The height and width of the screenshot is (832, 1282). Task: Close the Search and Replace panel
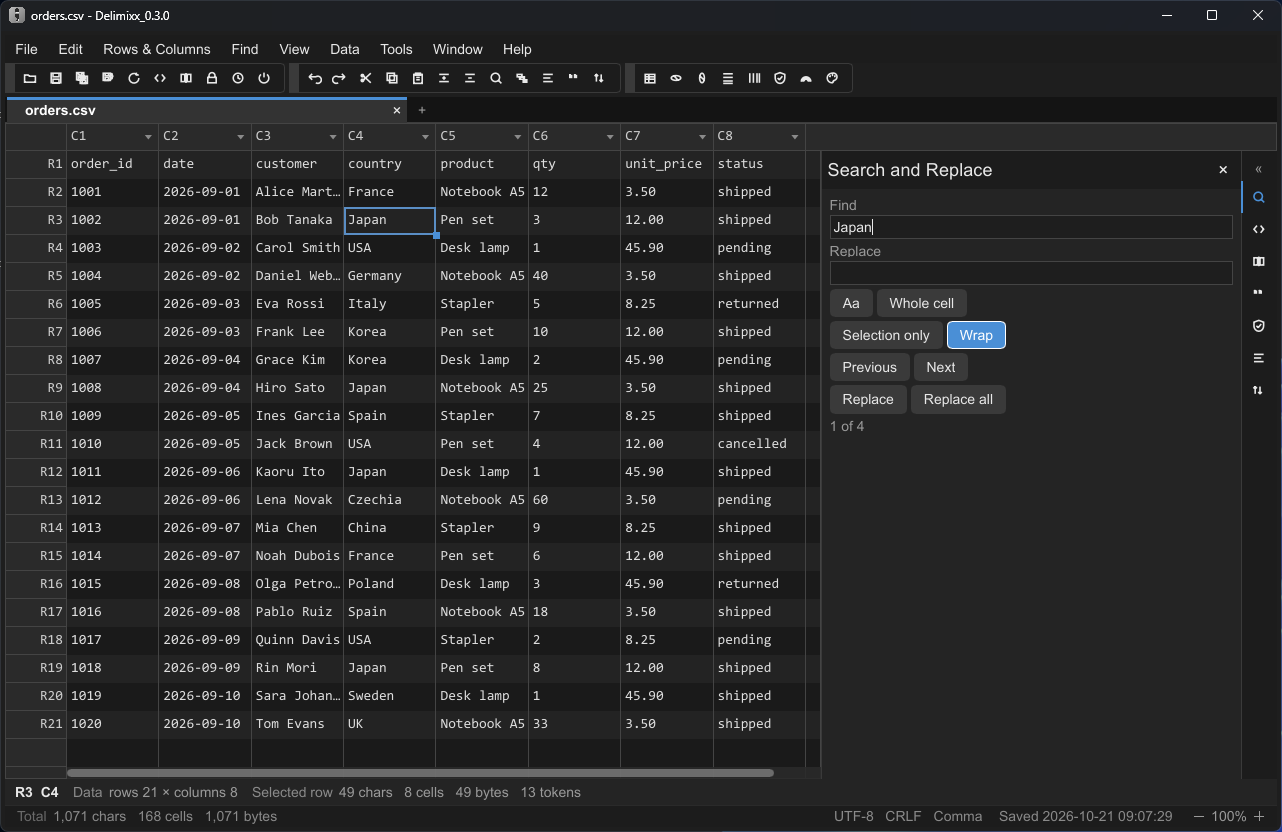(x=1223, y=170)
